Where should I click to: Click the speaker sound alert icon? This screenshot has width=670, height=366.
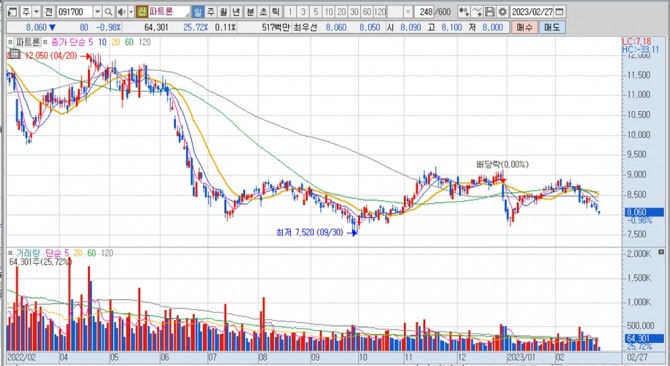click(121, 12)
